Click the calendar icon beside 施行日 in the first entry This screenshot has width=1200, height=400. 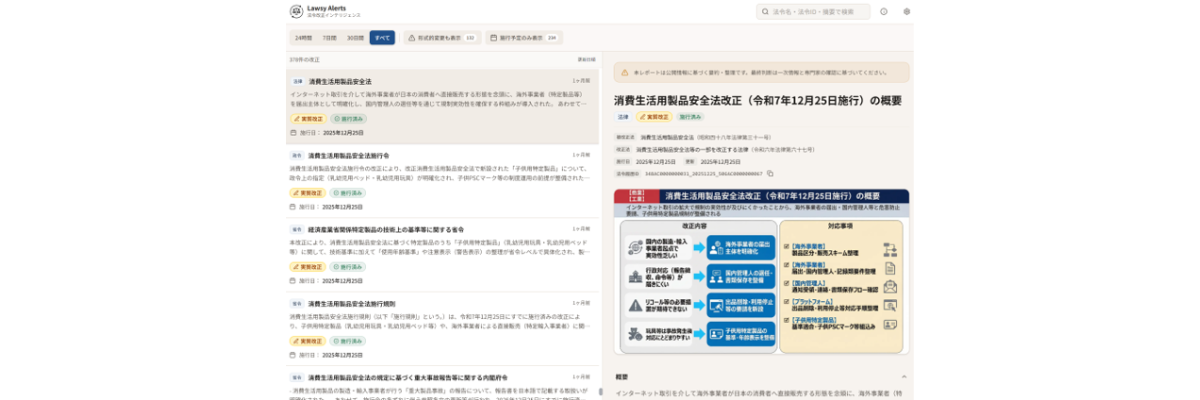tap(293, 132)
